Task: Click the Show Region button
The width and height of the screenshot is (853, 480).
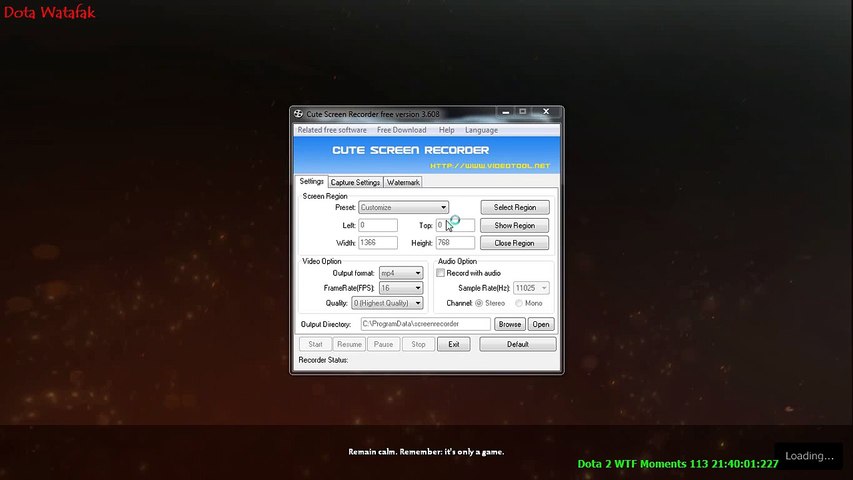Action: [514, 225]
